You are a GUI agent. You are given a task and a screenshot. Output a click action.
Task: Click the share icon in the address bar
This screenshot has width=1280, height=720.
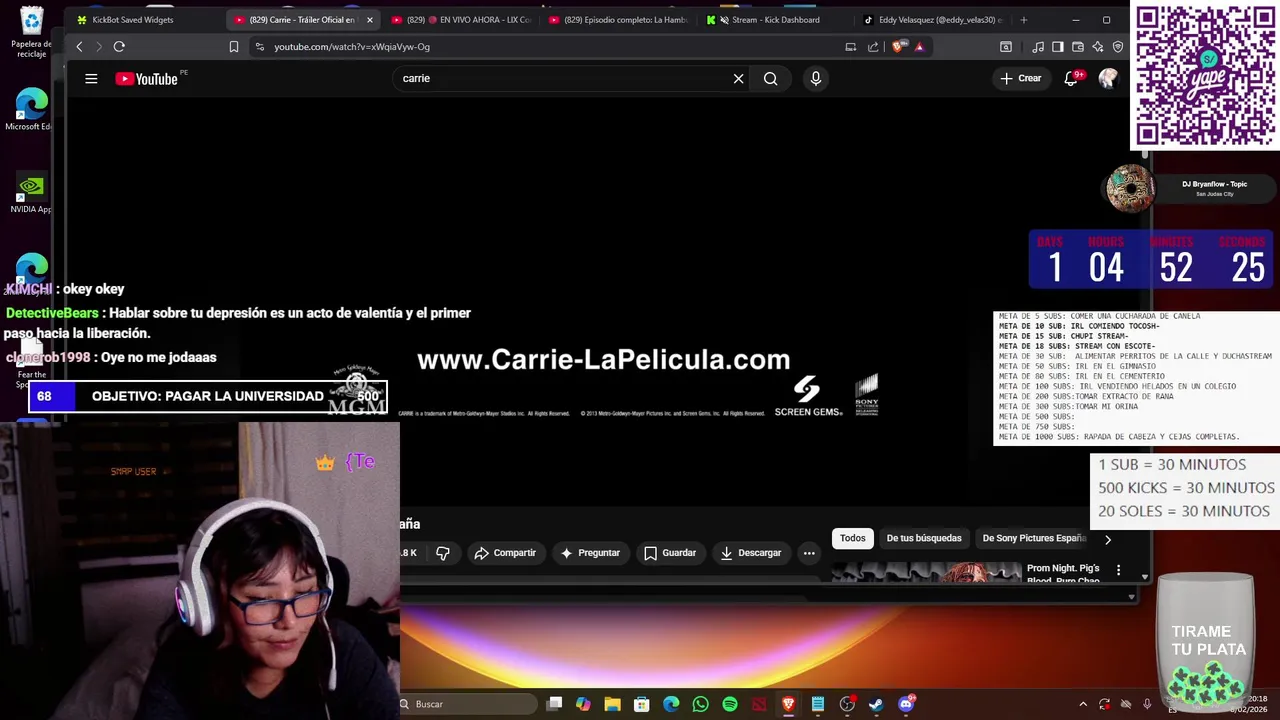(873, 47)
